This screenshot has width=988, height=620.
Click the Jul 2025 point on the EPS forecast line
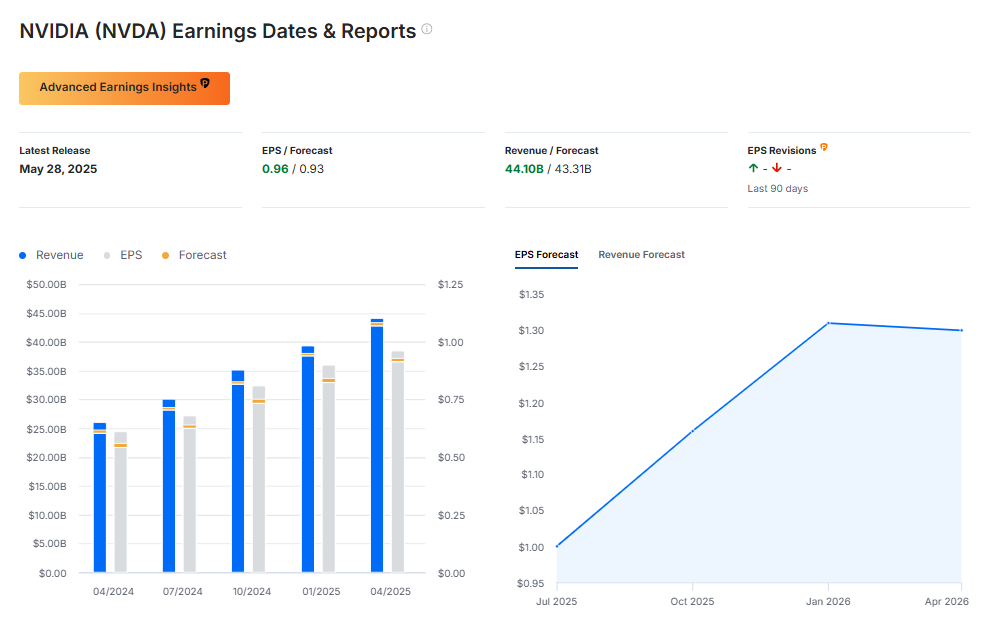pos(557,546)
